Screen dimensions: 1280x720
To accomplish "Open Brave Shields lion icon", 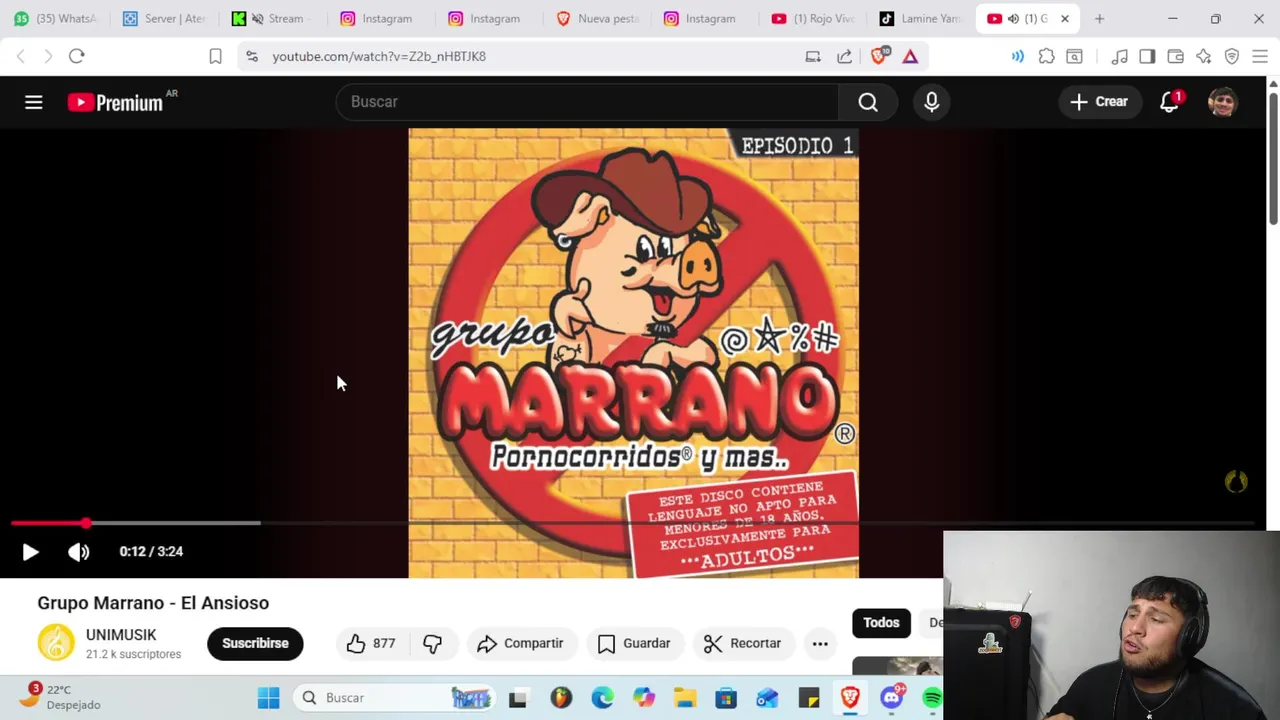I will [x=879, y=56].
